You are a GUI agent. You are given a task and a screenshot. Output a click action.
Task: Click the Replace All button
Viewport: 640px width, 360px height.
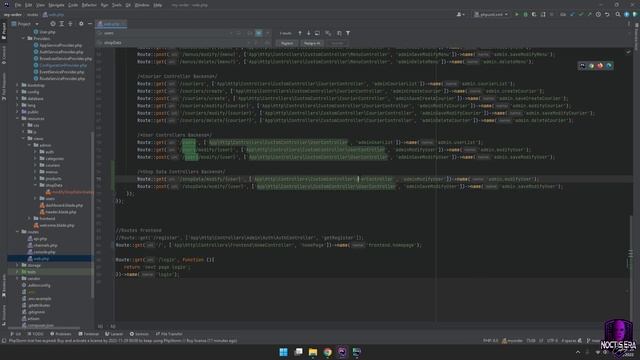[x=312, y=43]
